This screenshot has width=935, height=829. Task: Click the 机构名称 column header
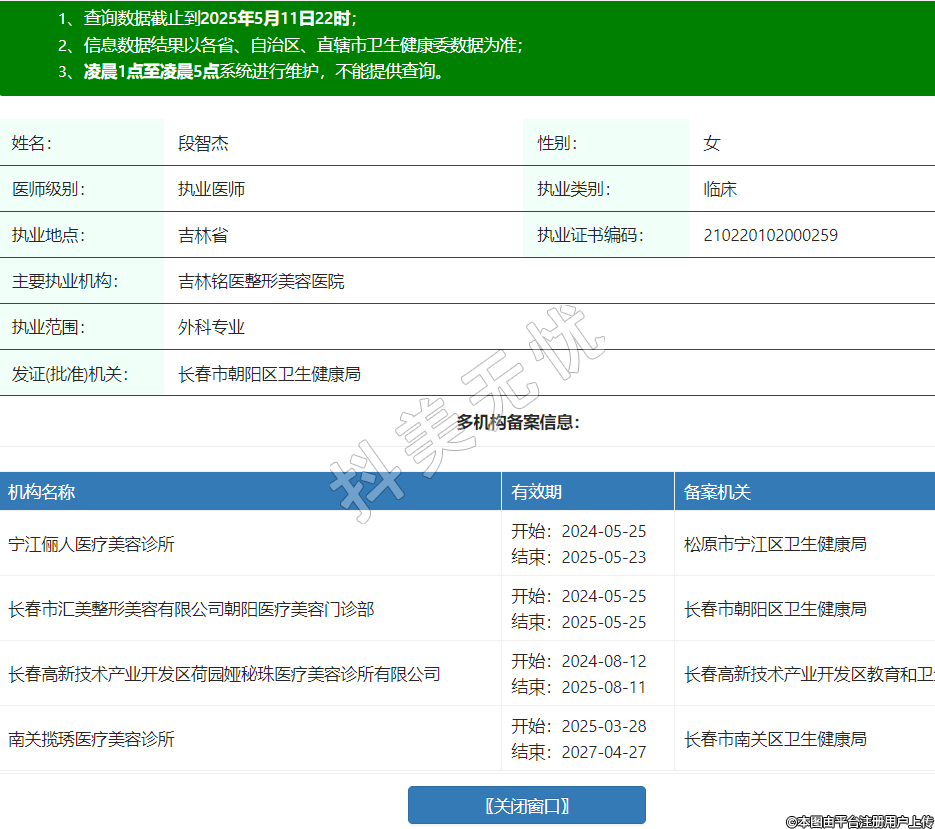pos(42,492)
